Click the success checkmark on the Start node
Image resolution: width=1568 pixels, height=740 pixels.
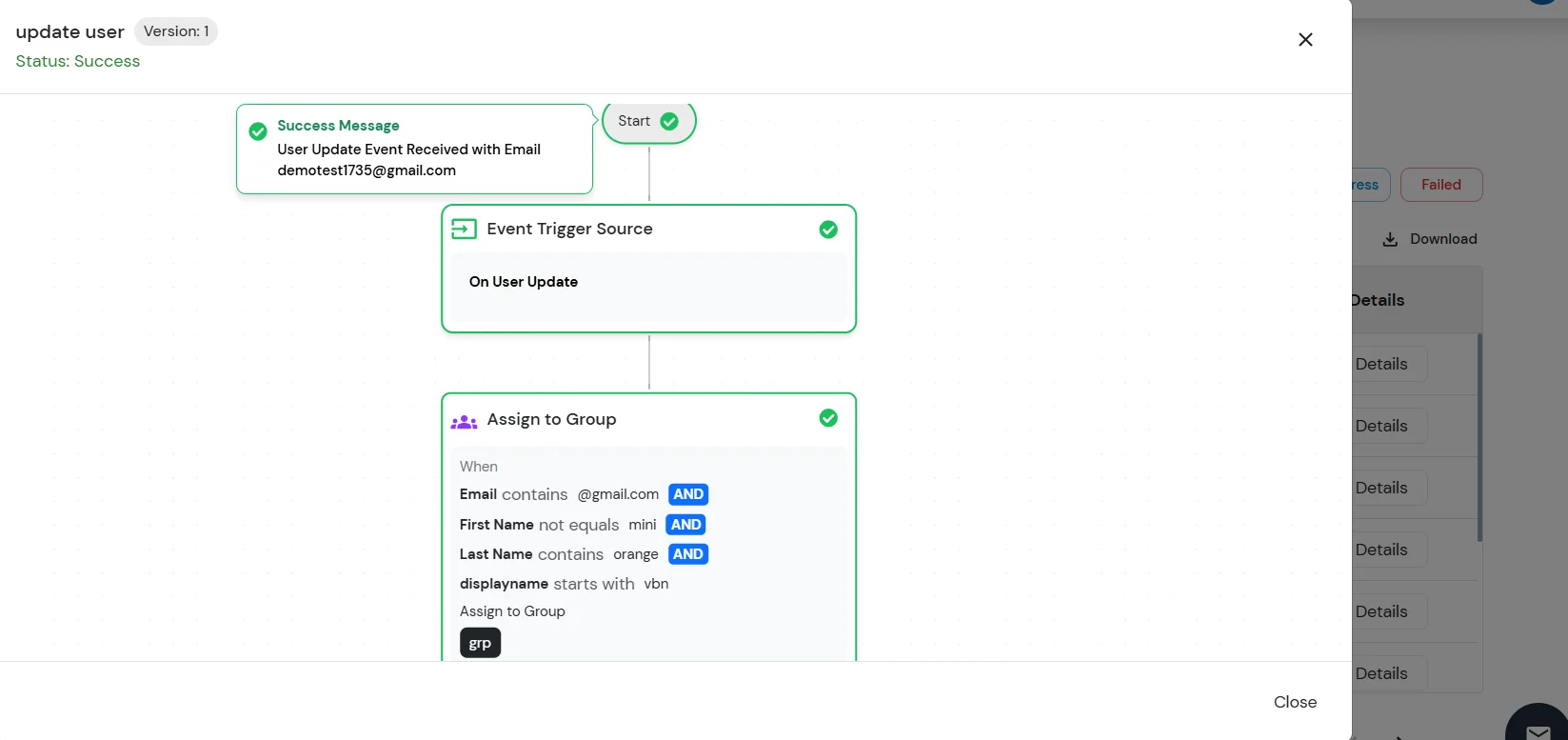tap(669, 122)
